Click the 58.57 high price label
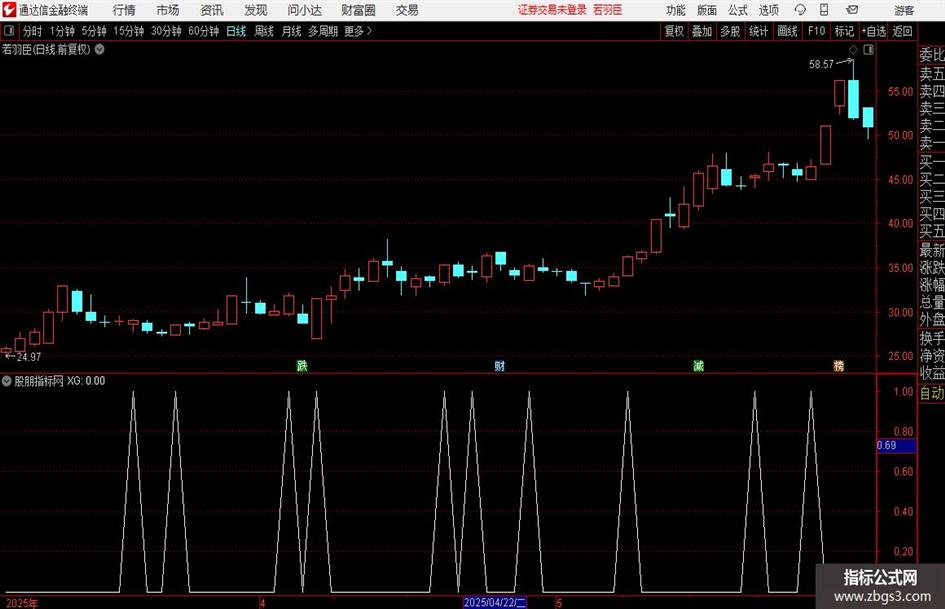This screenshot has height=609, width=945. 821,64
